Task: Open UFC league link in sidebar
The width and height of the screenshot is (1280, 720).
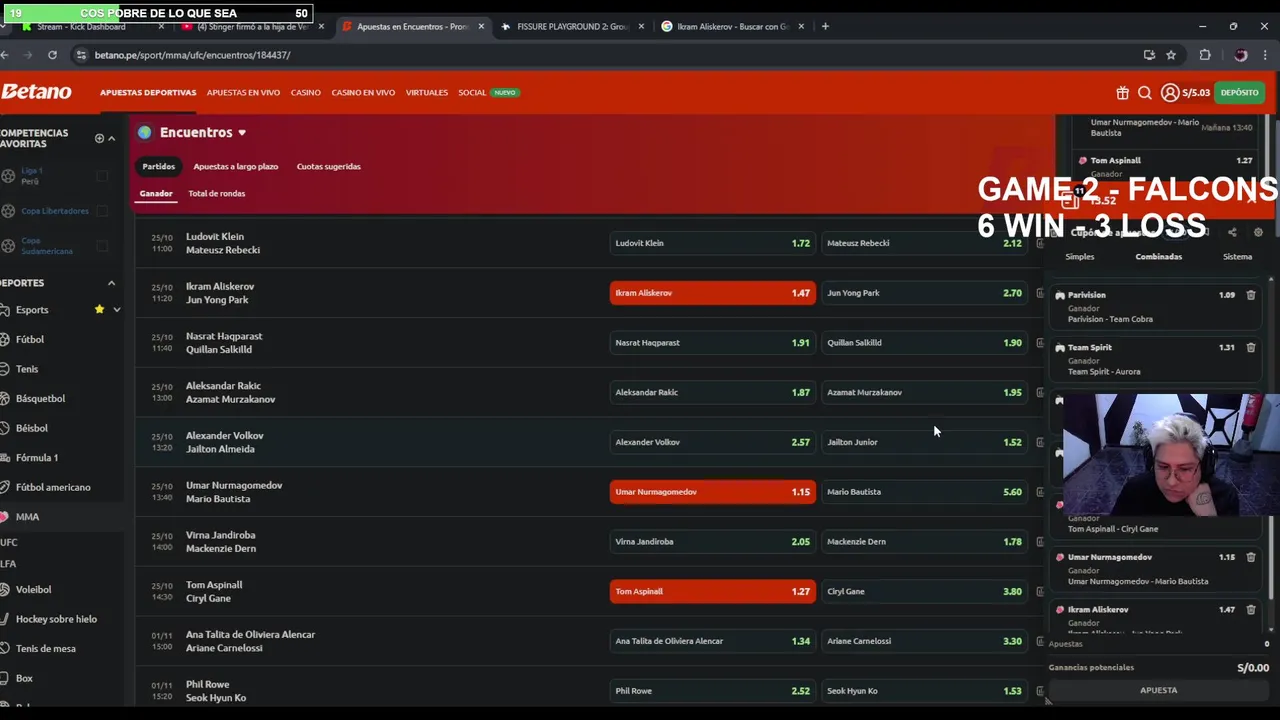Action: pyautogui.click(x=9, y=542)
